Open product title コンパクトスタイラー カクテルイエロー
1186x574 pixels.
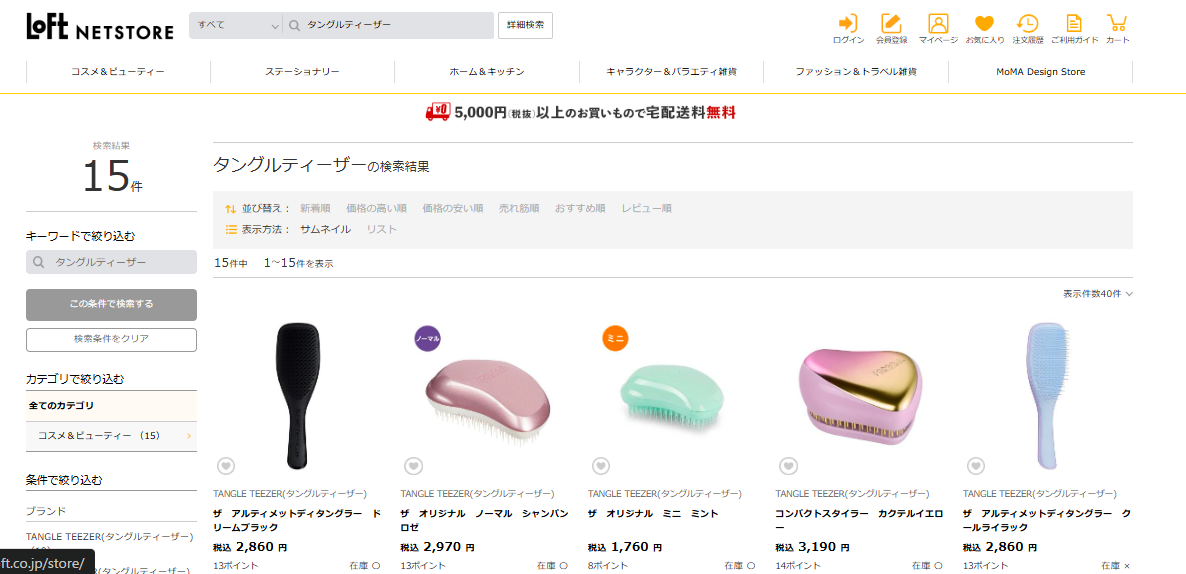point(859,520)
